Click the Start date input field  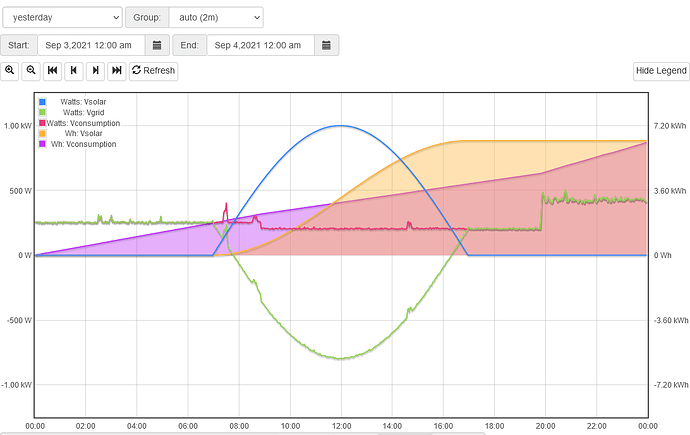91,45
